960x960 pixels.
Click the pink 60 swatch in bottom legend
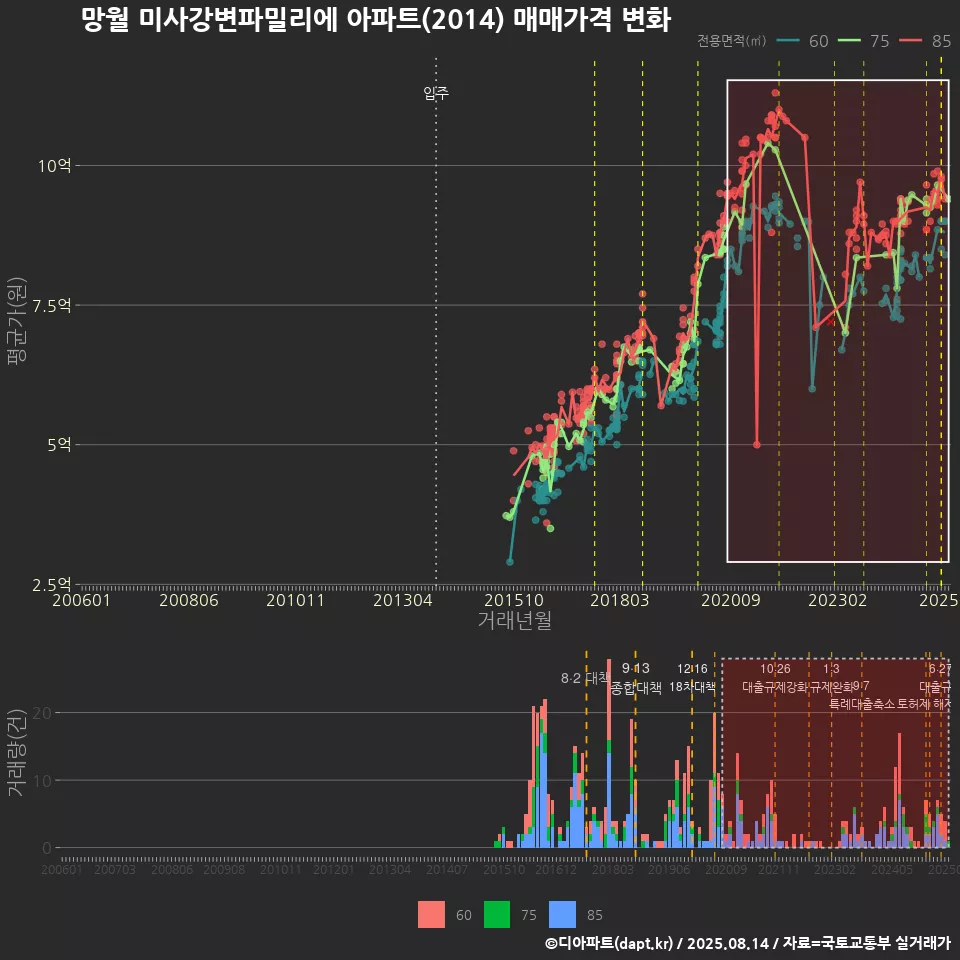coord(431,915)
